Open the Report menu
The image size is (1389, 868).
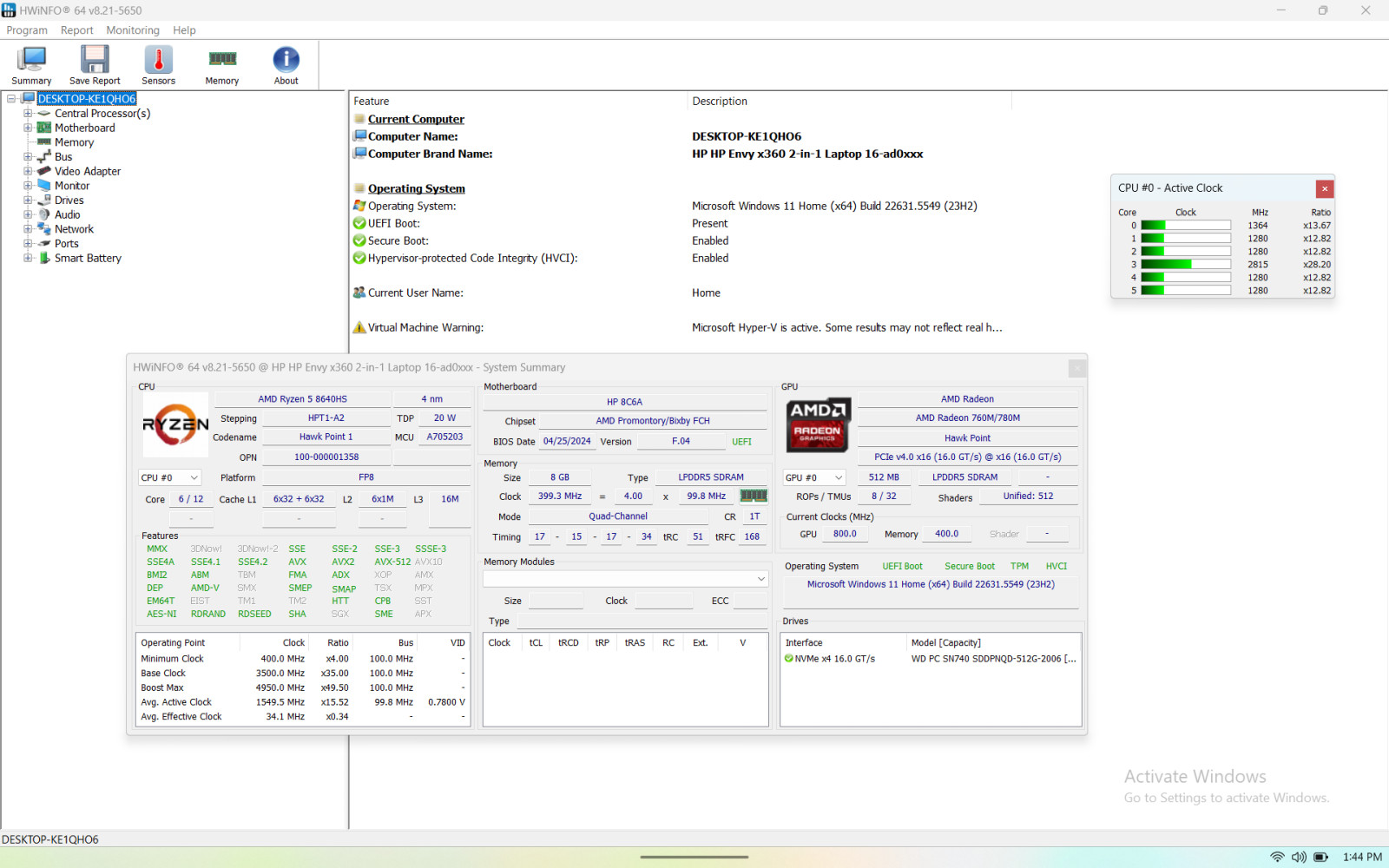tap(76, 30)
